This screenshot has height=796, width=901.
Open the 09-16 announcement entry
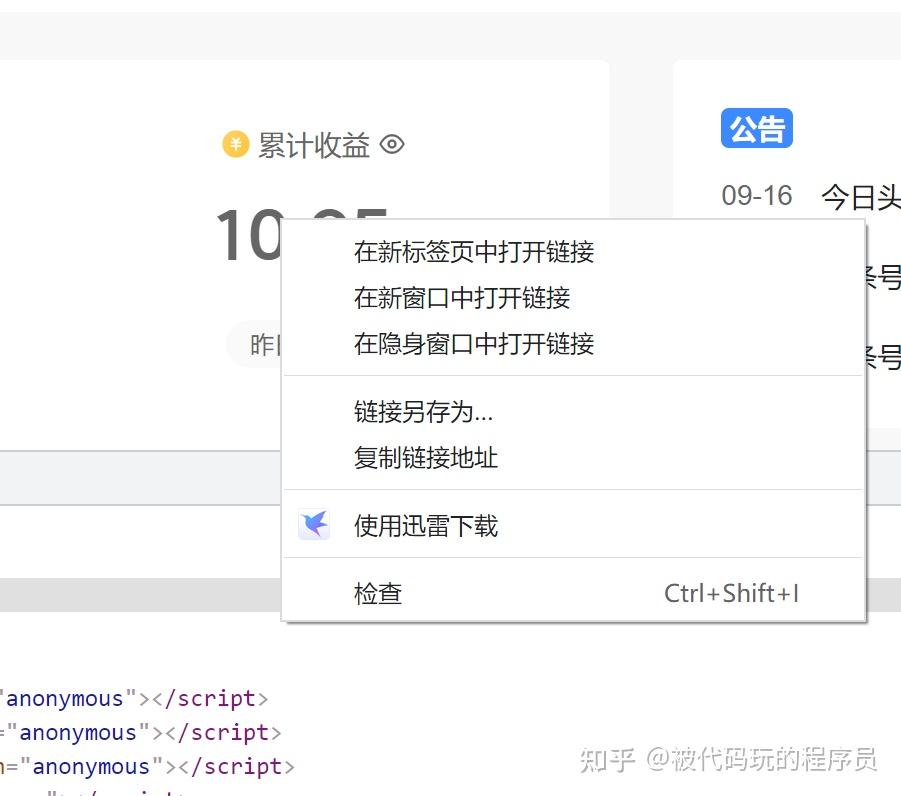click(757, 196)
